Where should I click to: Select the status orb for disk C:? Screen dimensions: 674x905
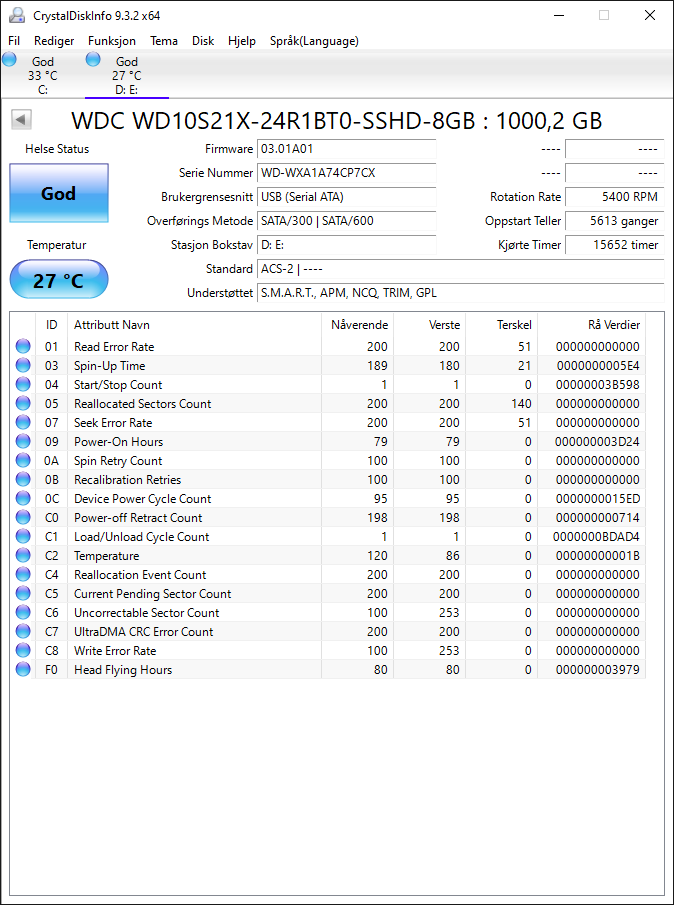[x=10, y=59]
